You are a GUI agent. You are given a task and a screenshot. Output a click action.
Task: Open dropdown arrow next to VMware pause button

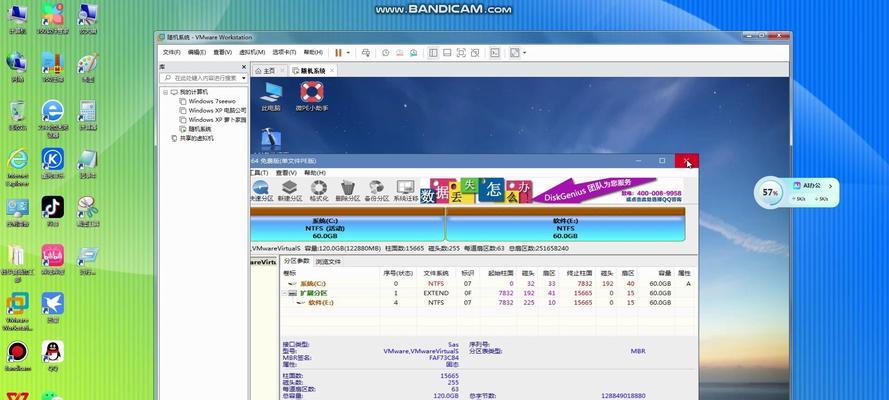(x=348, y=53)
